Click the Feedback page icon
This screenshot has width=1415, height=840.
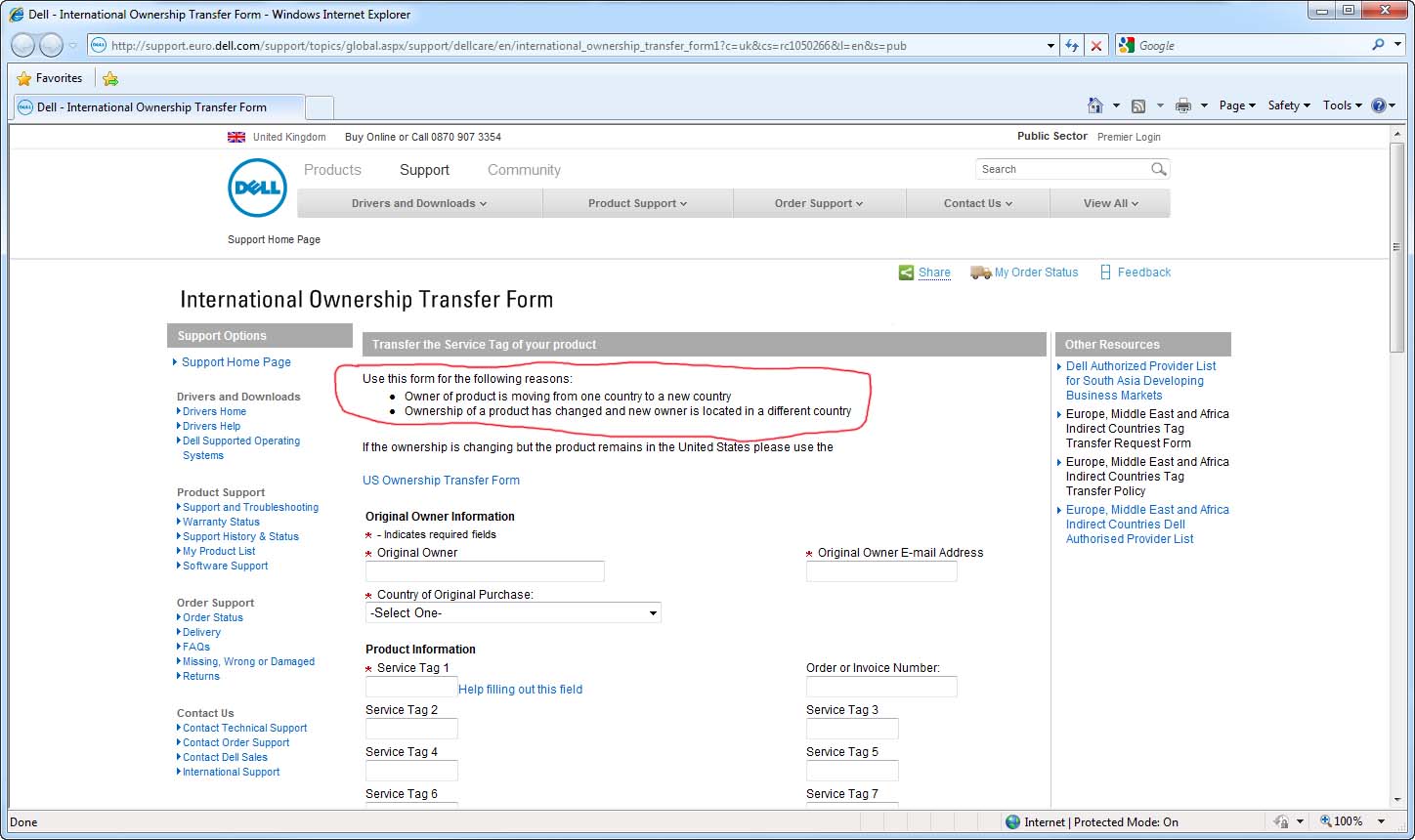click(x=1105, y=273)
